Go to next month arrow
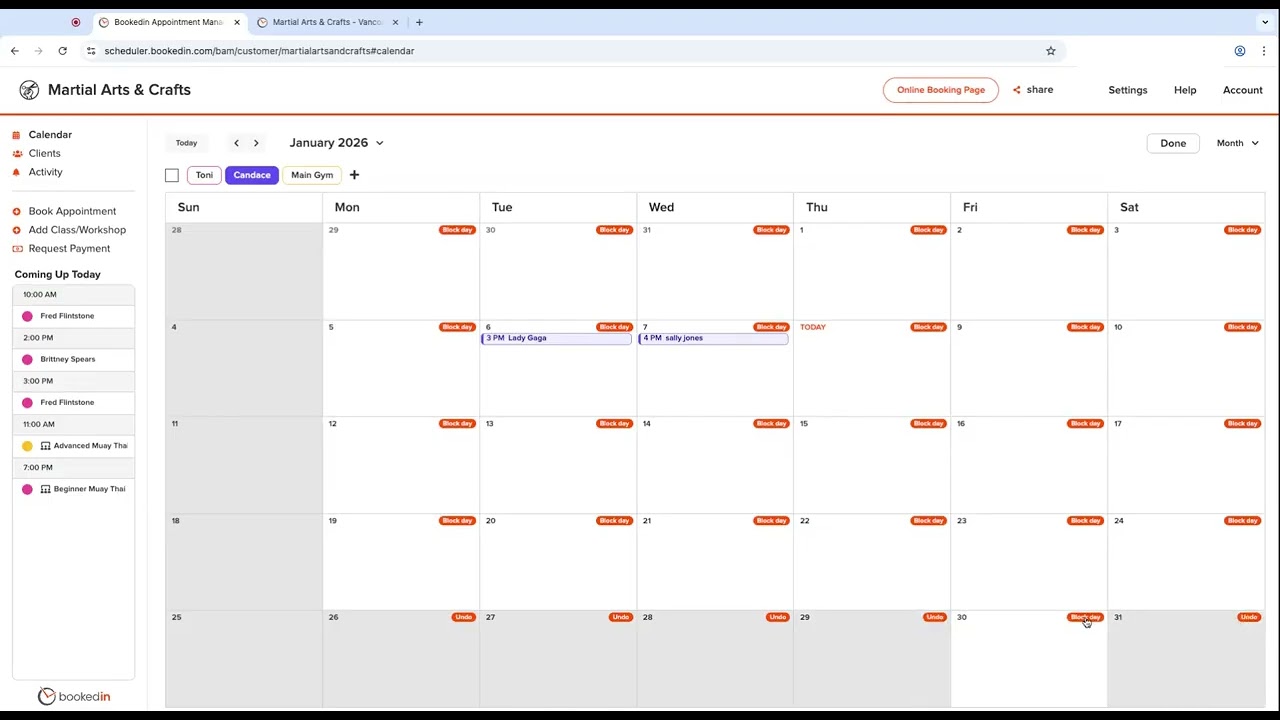 [256, 143]
